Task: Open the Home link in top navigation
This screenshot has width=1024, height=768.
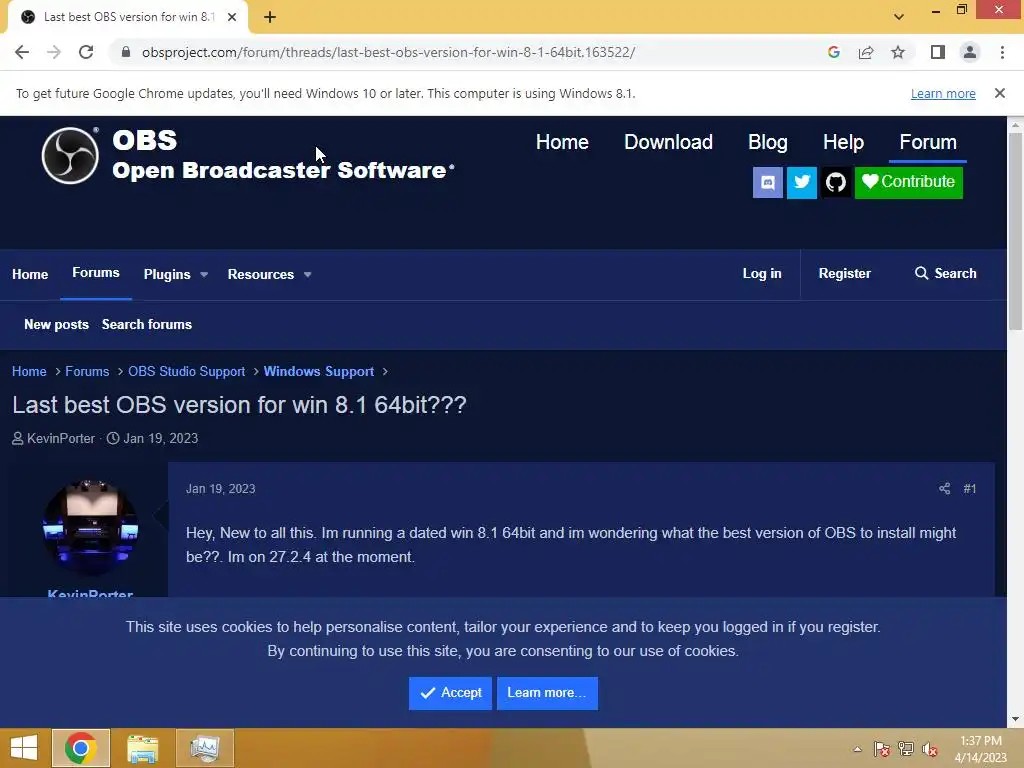Action: pyautogui.click(x=562, y=142)
